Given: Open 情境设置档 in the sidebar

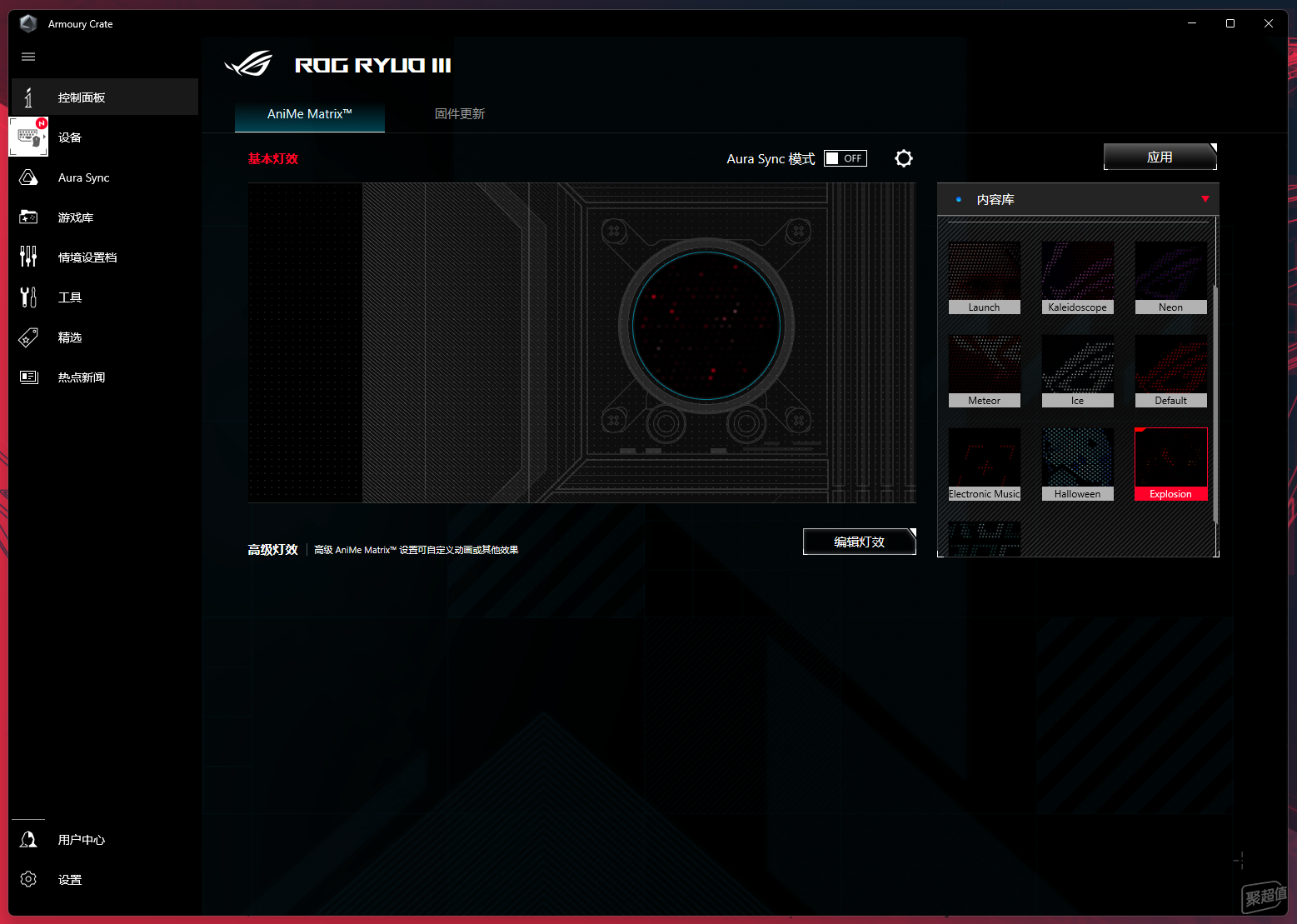Looking at the screenshot, I should (x=105, y=257).
